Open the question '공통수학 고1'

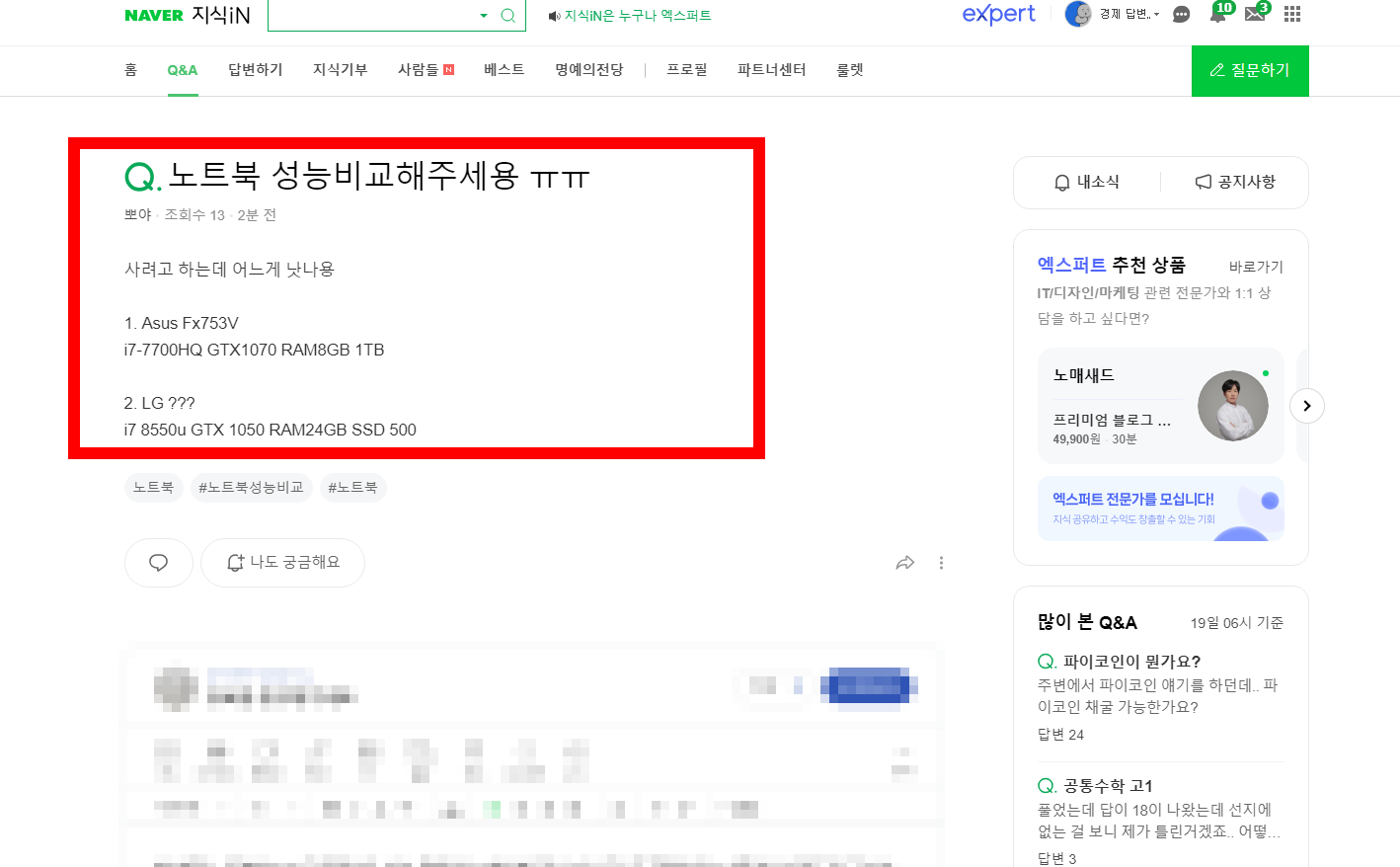[1108, 786]
